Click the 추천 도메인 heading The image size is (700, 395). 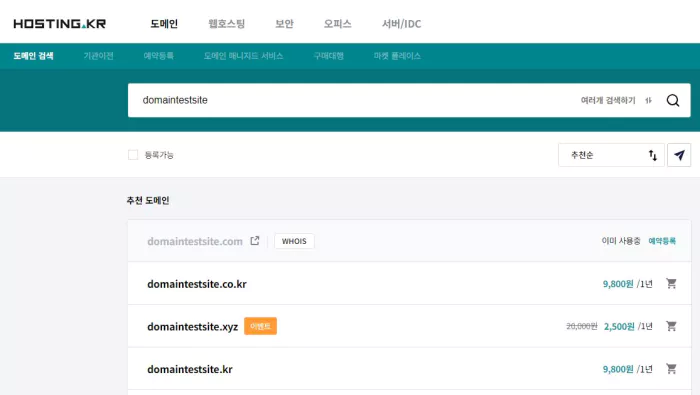[148, 200]
